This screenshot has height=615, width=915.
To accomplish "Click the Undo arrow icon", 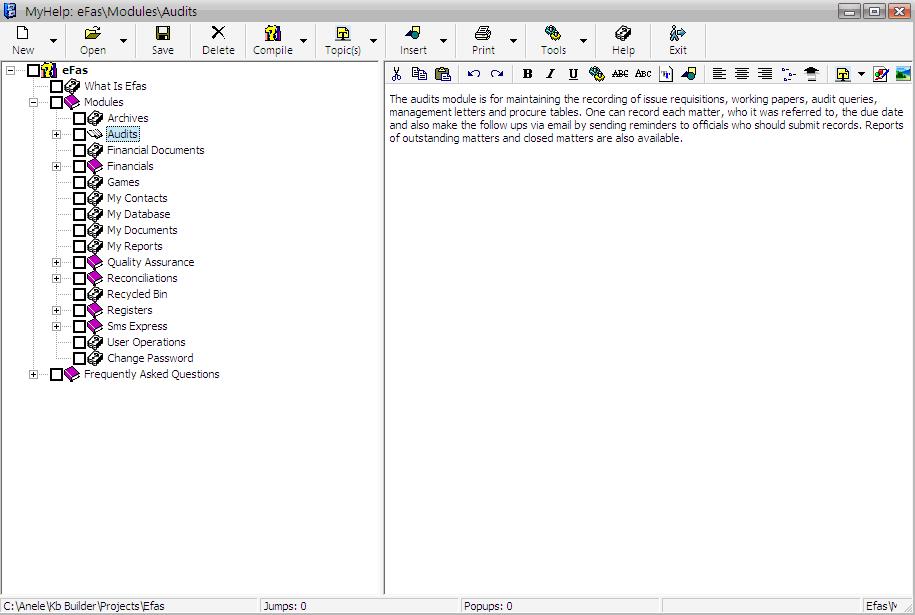I will [x=474, y=74].
